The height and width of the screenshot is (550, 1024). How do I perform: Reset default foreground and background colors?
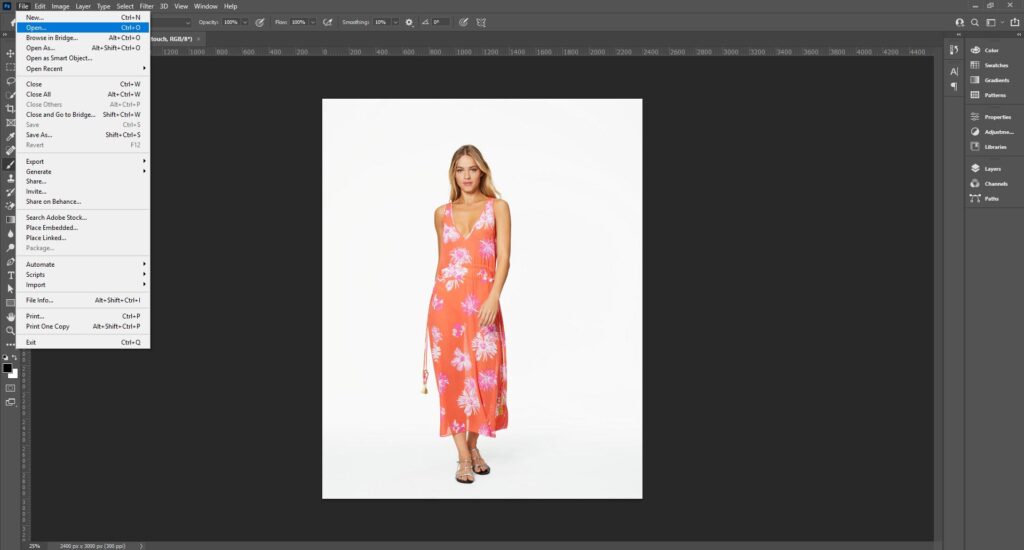pyautogui.click(x=5, y=357)
